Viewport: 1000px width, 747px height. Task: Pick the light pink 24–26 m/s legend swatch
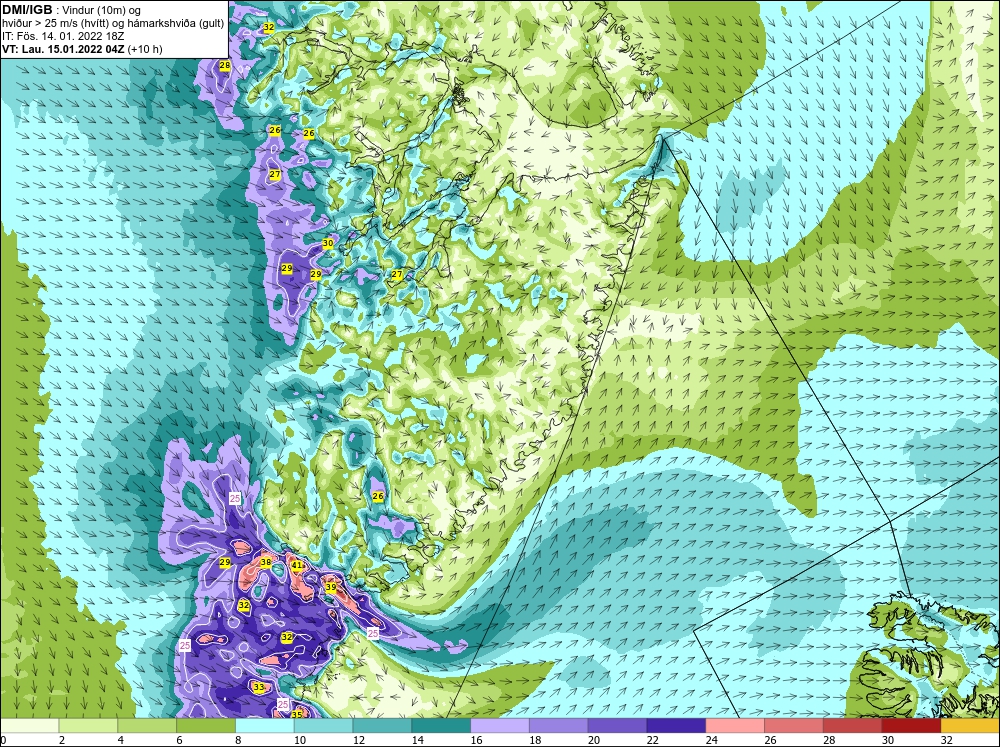pos(735,725)
